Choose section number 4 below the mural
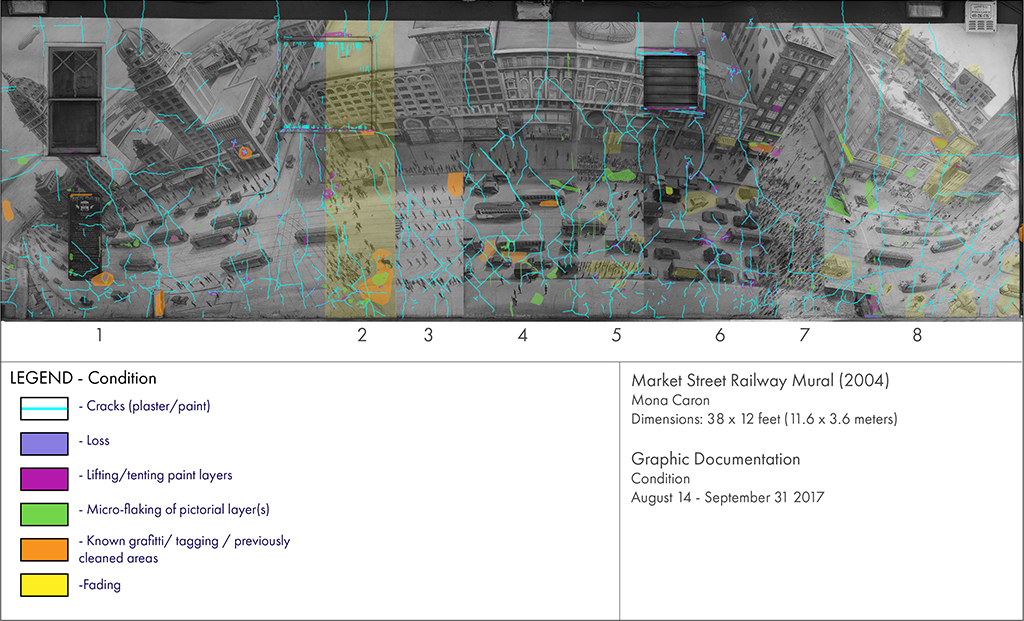1024x621 pixels. pos(522,336)
